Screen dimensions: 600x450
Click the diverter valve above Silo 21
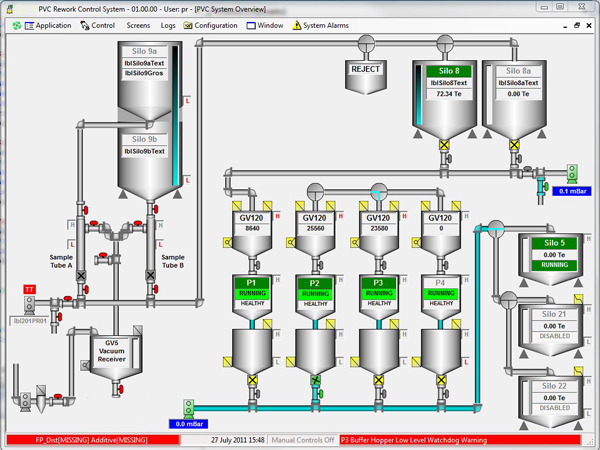[509, 300]
